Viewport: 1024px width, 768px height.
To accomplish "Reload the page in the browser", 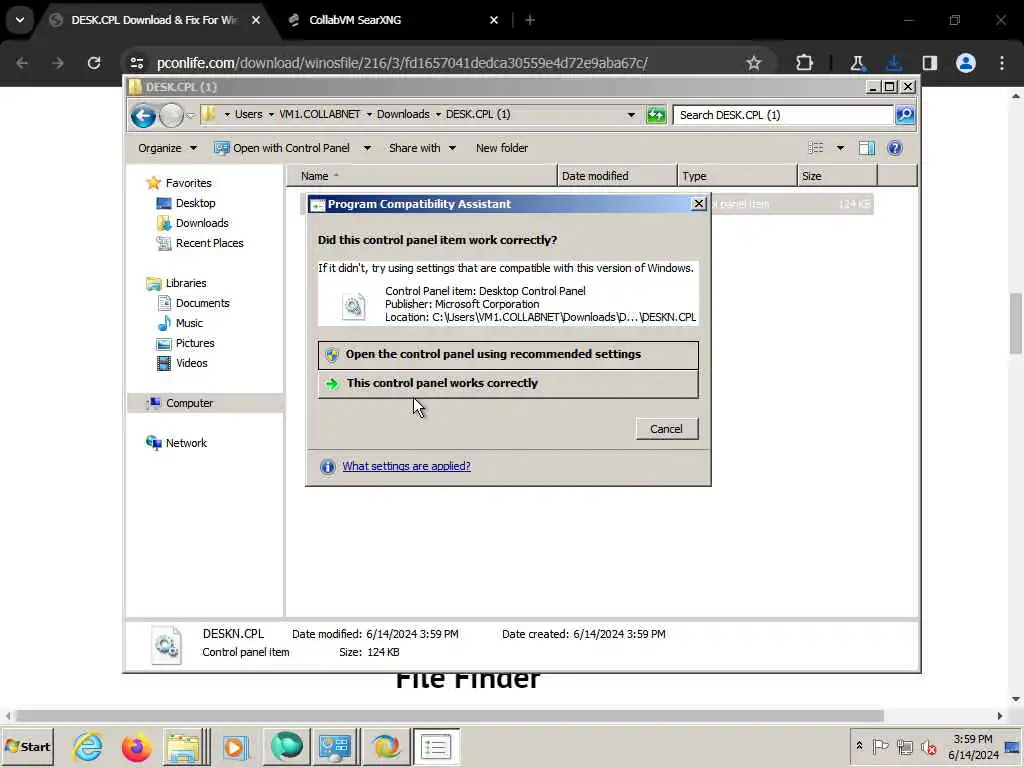I will tap(94, 63).
